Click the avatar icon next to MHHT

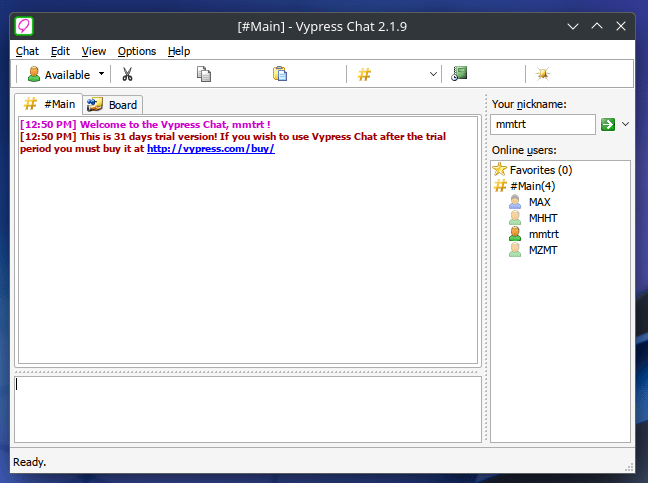pos(515,218)
